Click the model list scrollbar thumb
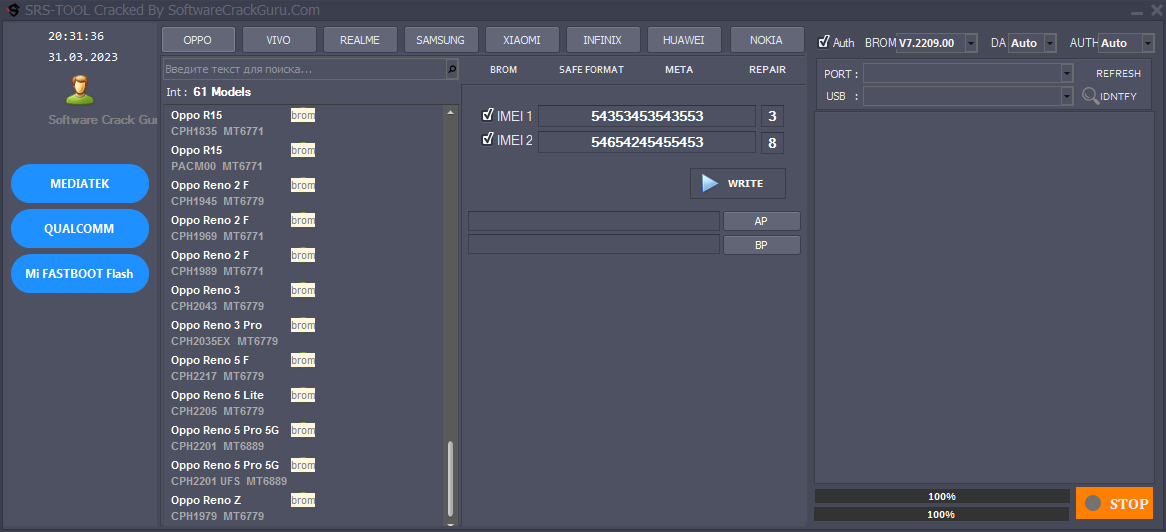The height and width of the screenshot is (532, 1166). 450,478
